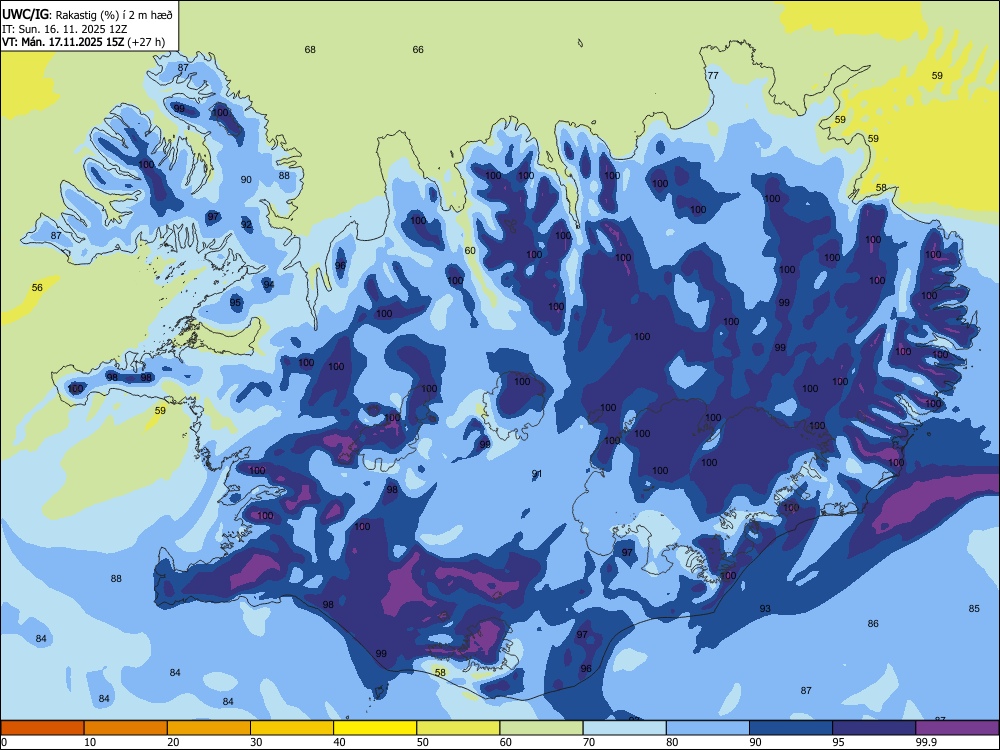This screenshot has width=1000, height=750.
Task: Click the '68' humidity value over the sea
Action: (310, 50)
